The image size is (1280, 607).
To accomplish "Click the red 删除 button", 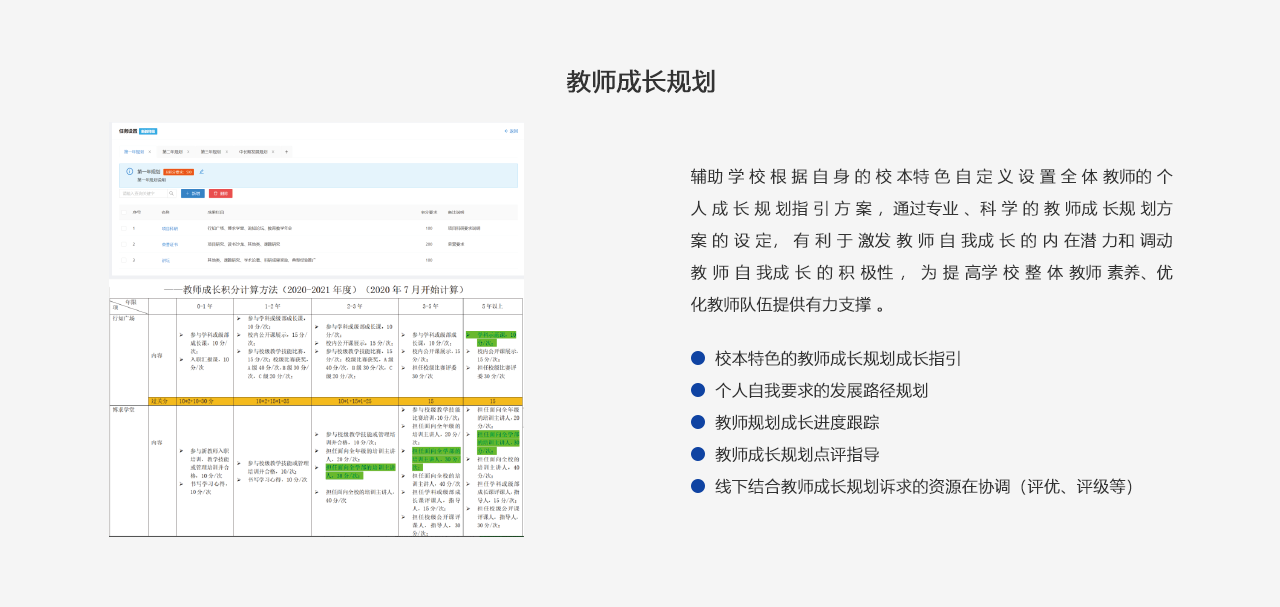I will 220,193.
